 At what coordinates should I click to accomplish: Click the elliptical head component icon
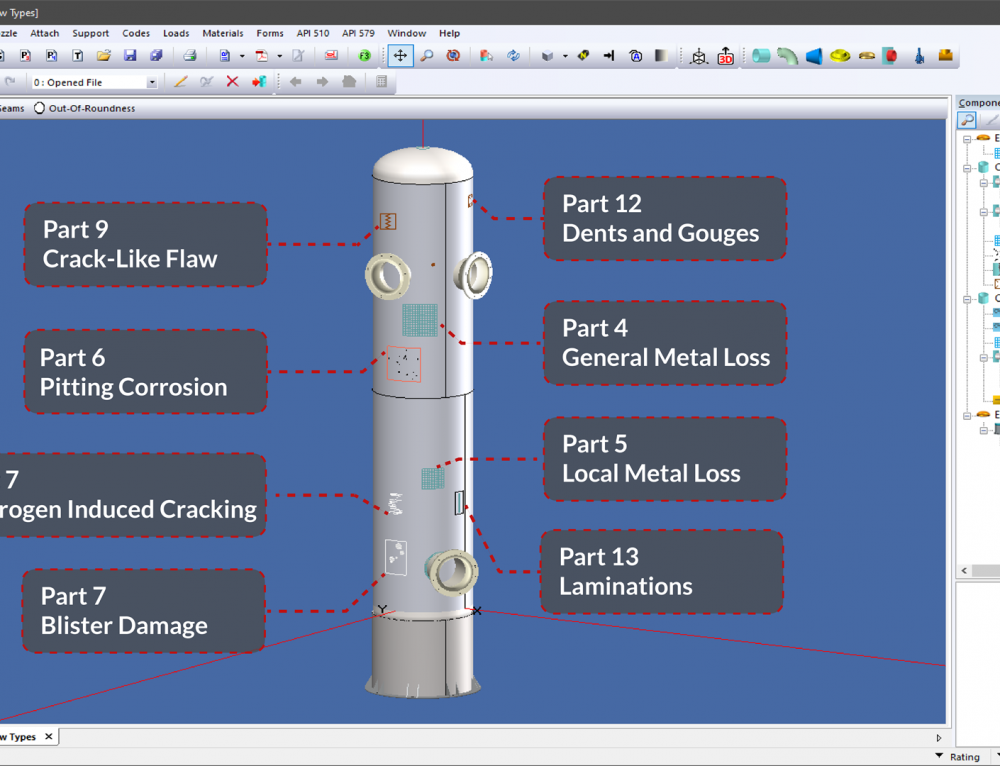click(x=840, y=56)
